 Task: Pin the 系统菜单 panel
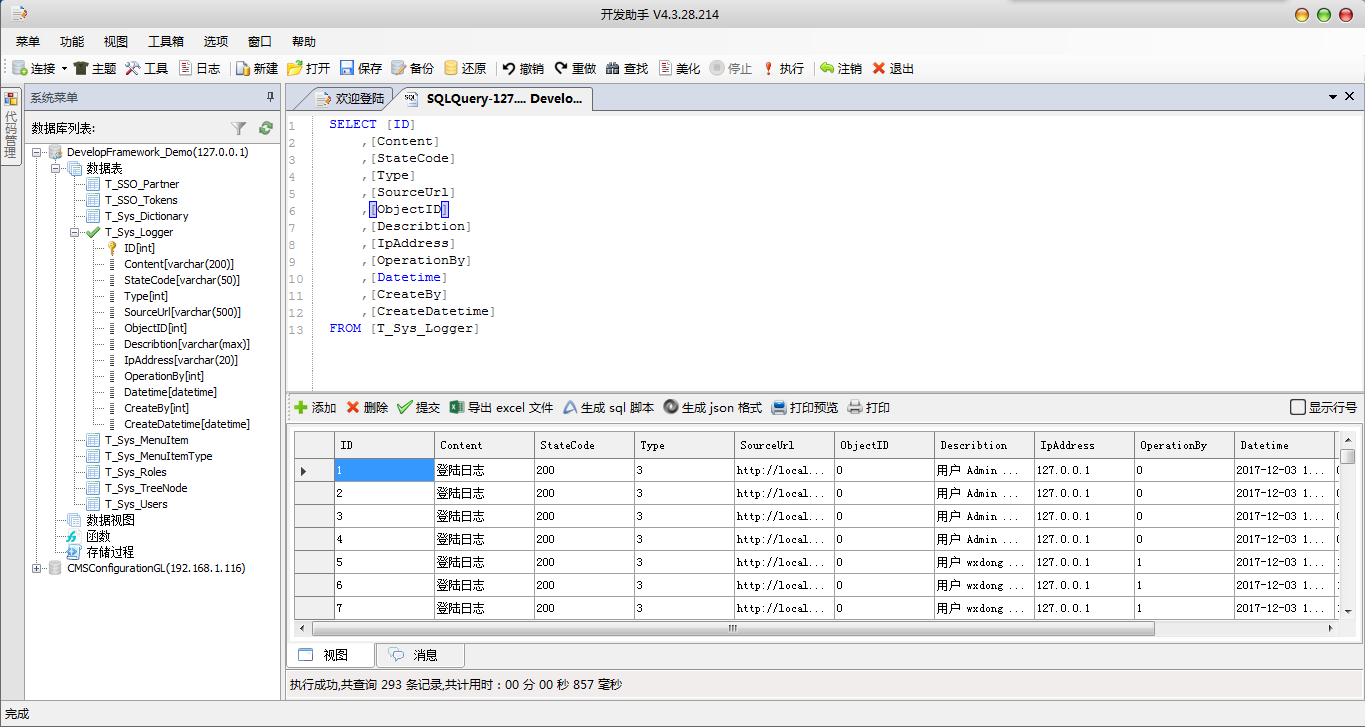tap(270, 97)
